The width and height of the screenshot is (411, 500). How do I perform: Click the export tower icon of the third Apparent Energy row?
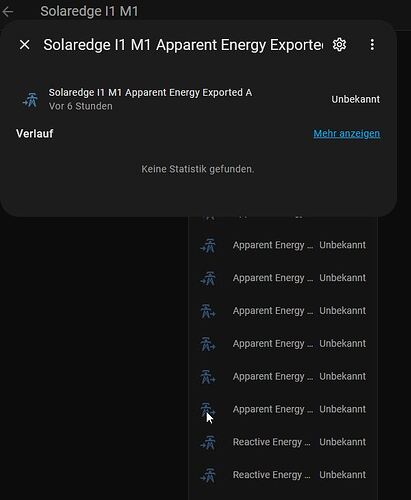208,311
